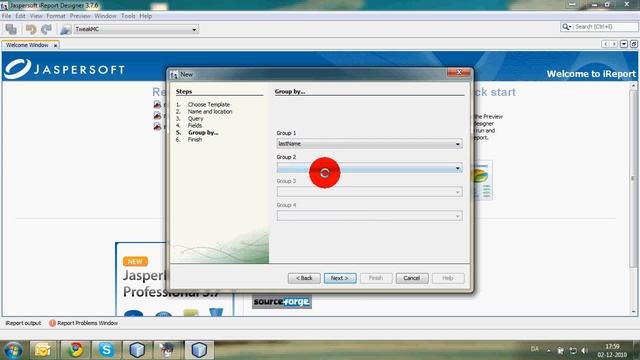Click the disabled Group 4 dropdown

coord(369,216)
